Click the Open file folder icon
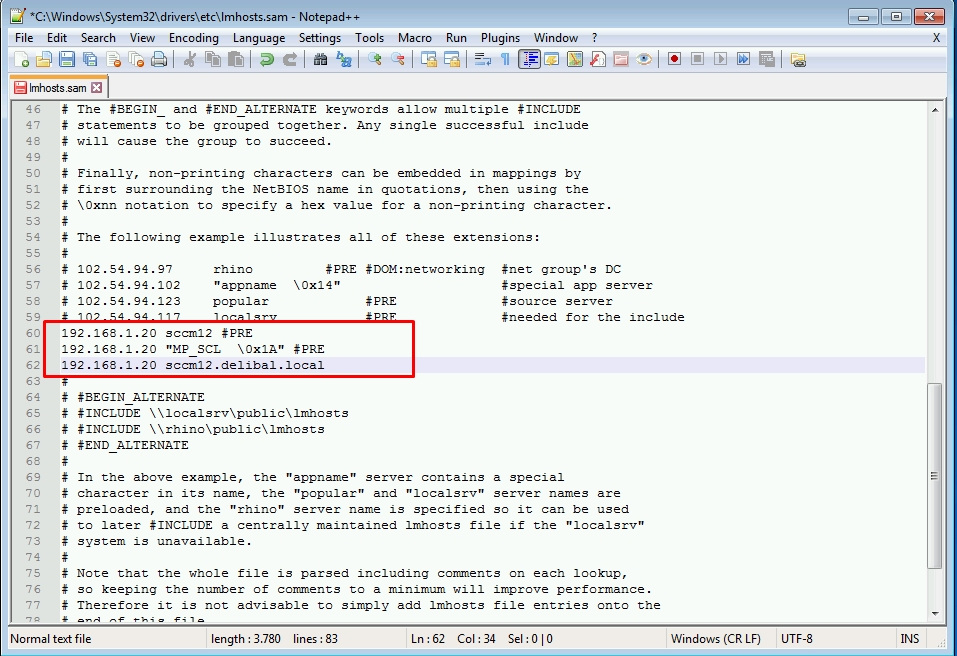Image resolution: width=957 pixels, height=656 pixels. 44,60
